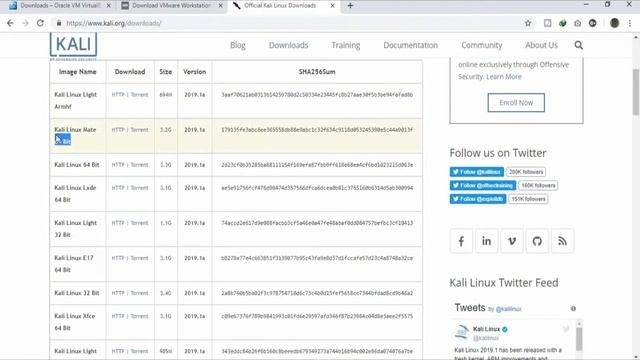Download Kali Linux 64 Bit via HTTP

118,165
